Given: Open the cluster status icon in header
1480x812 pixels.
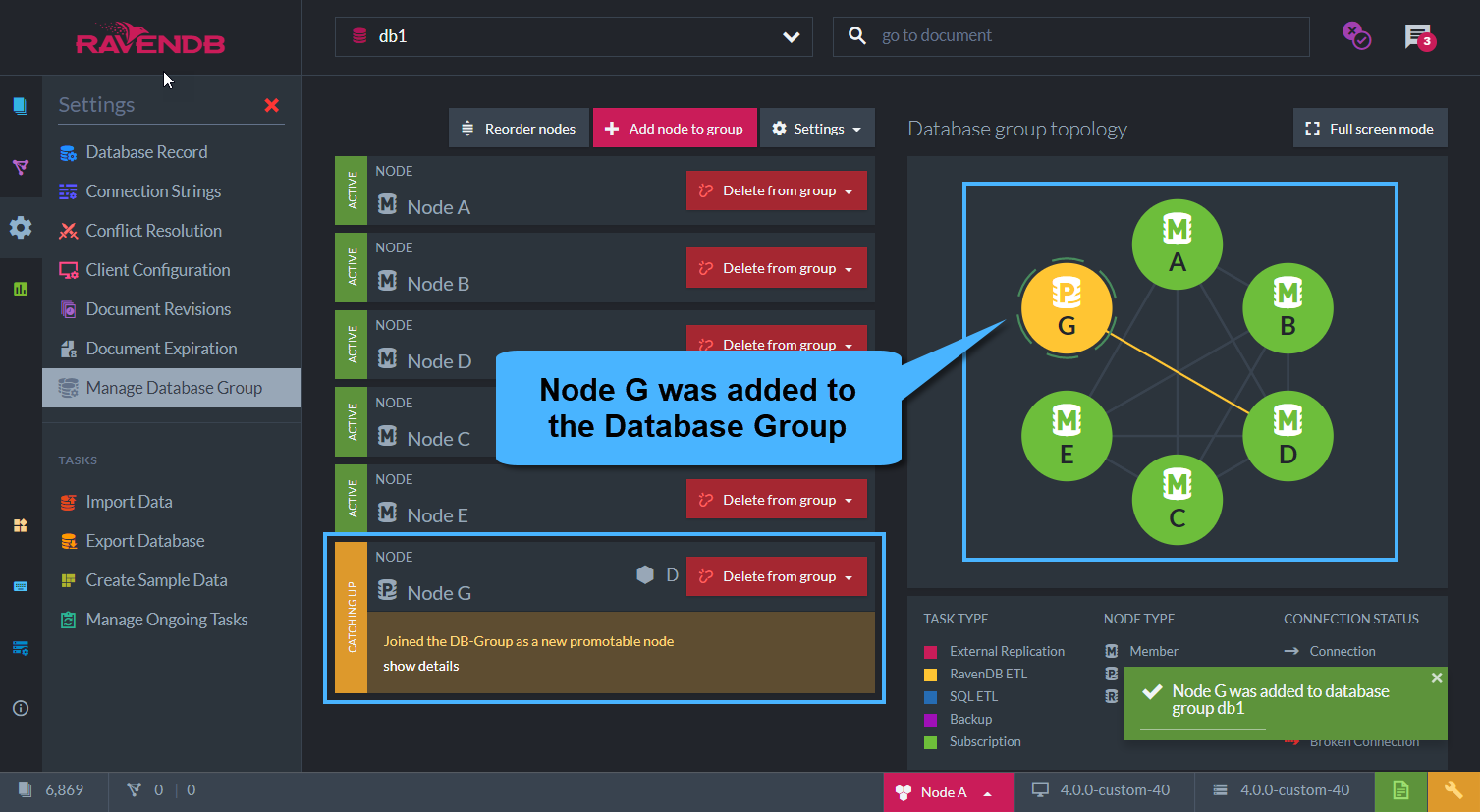Looking at the screenshot, I should pyautogui.click(x=1356, y=36).
